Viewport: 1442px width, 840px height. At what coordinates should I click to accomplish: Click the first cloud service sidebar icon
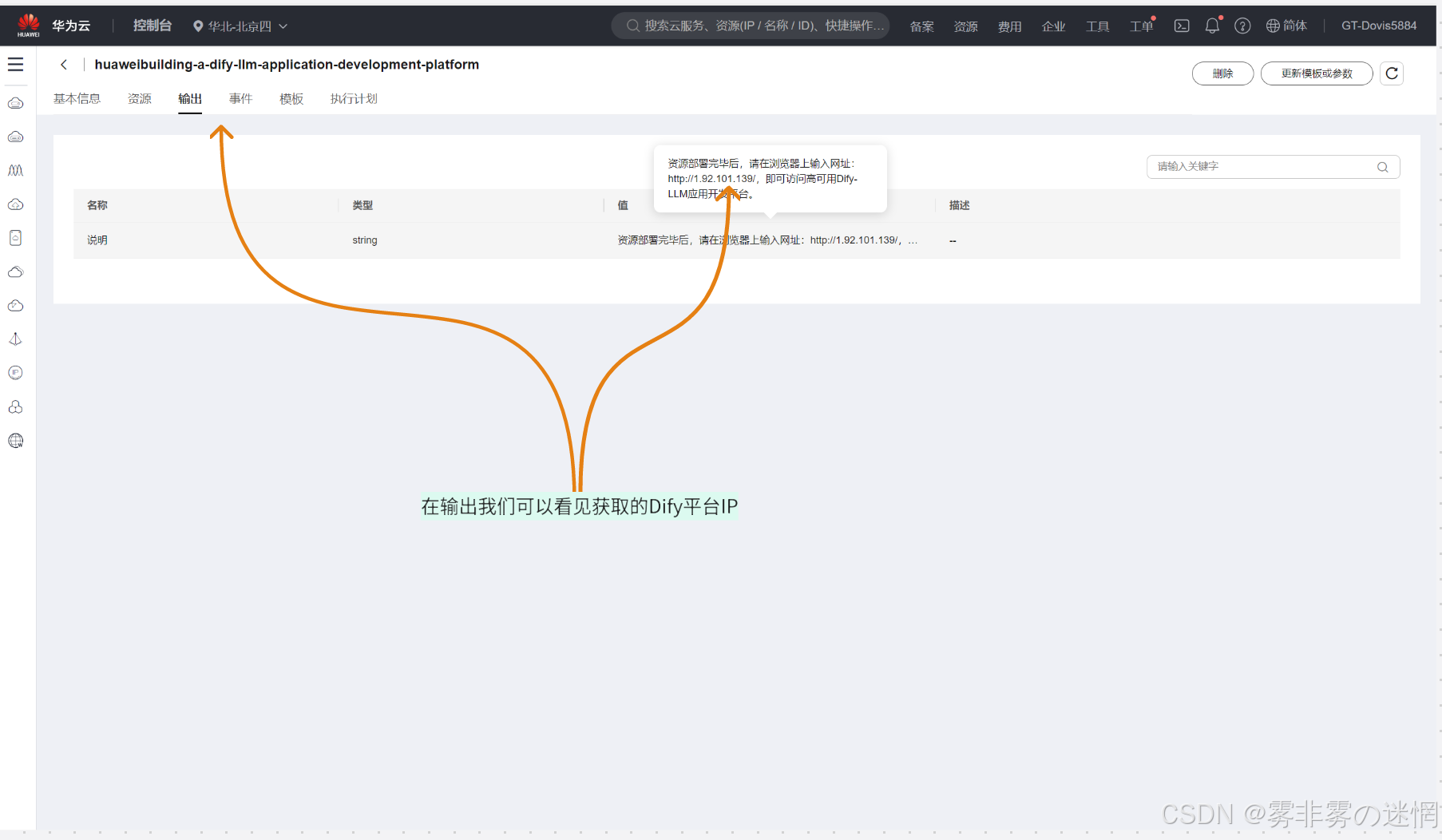15,104
